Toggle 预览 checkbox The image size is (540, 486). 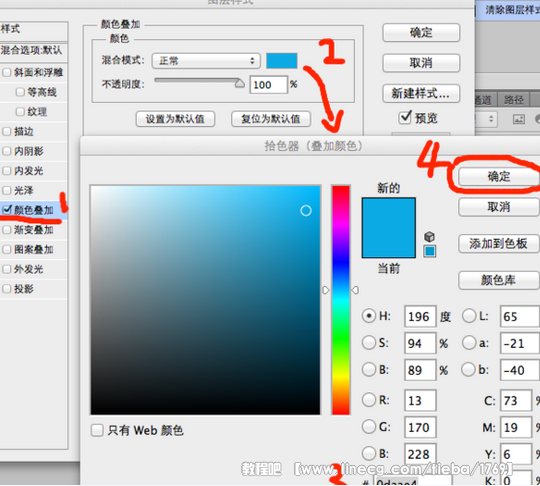coord(405,117)
